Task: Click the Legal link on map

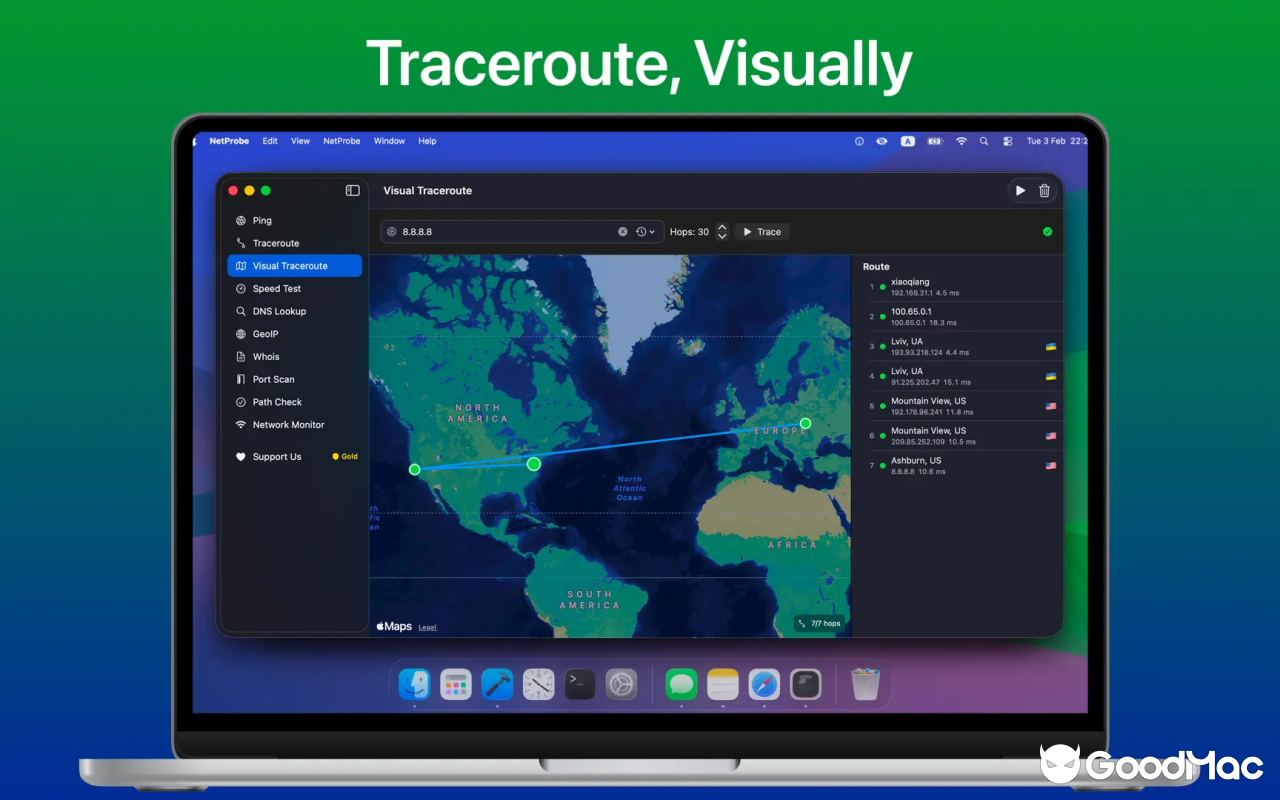Action: [427, 627]
